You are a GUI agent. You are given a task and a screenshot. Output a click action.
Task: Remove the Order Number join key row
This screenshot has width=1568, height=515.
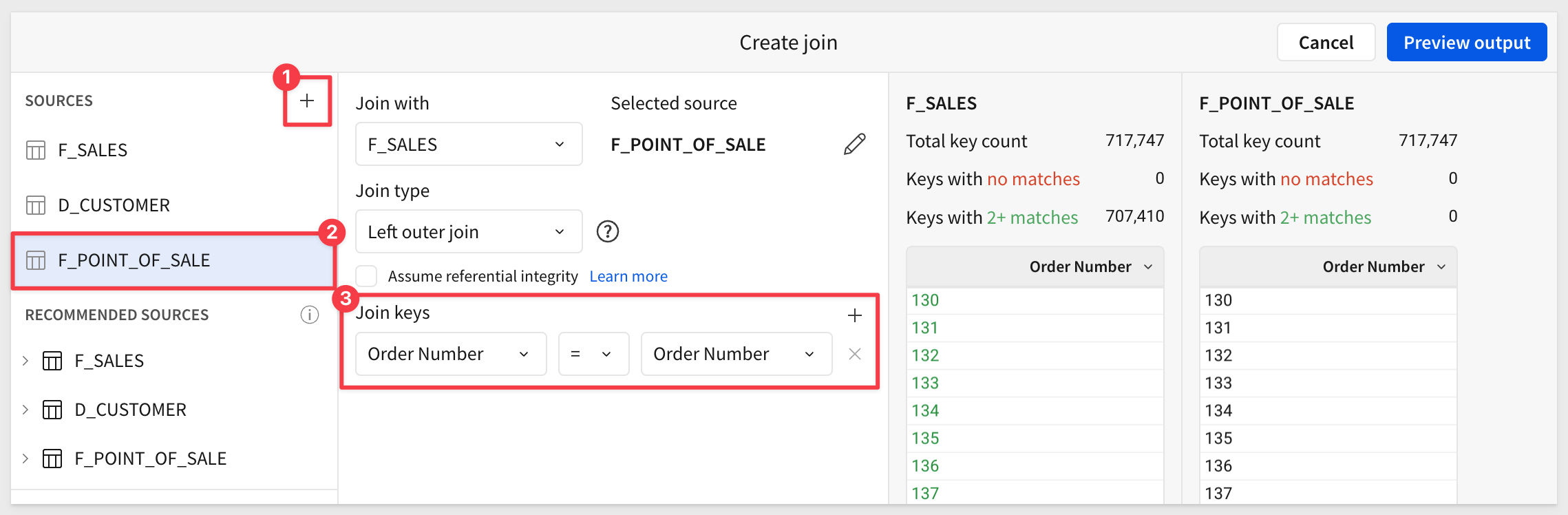[x=854, y=354]
